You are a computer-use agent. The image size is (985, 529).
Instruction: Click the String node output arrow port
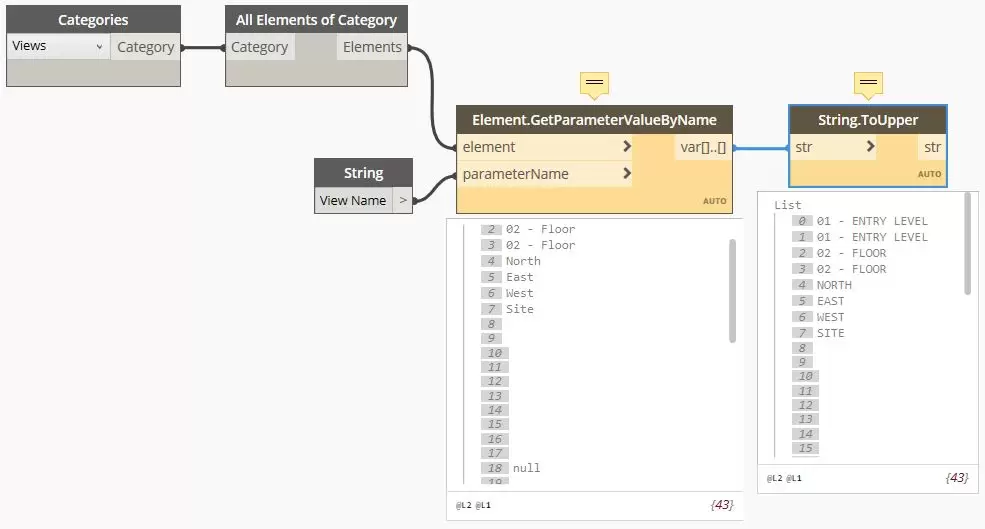[x=403, y=200]
